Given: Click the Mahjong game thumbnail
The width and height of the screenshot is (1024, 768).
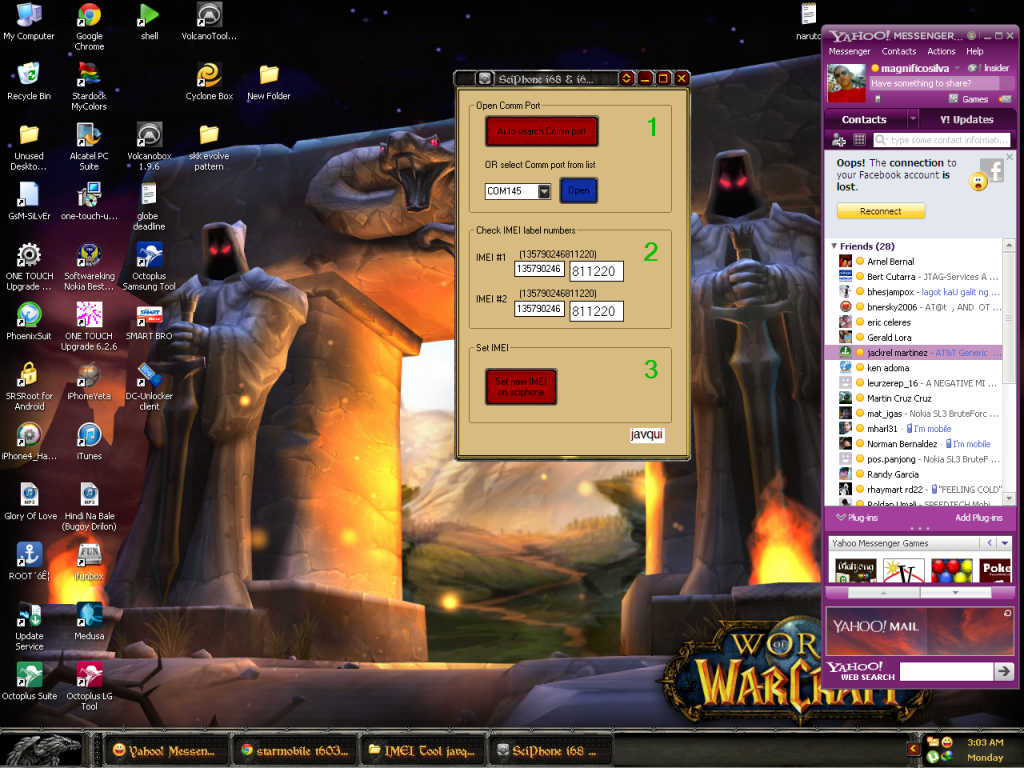Looking at the screenshot, I should [x=855, y=571].
